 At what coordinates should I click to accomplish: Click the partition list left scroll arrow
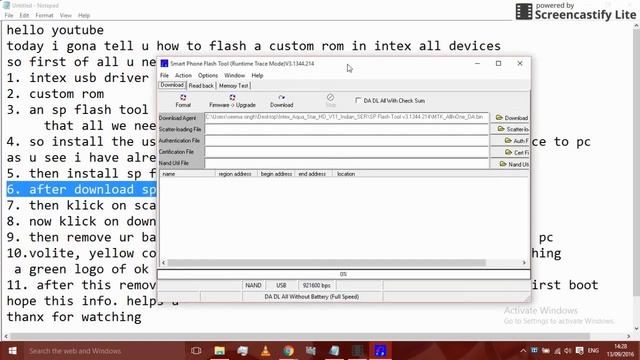[163, 263]
